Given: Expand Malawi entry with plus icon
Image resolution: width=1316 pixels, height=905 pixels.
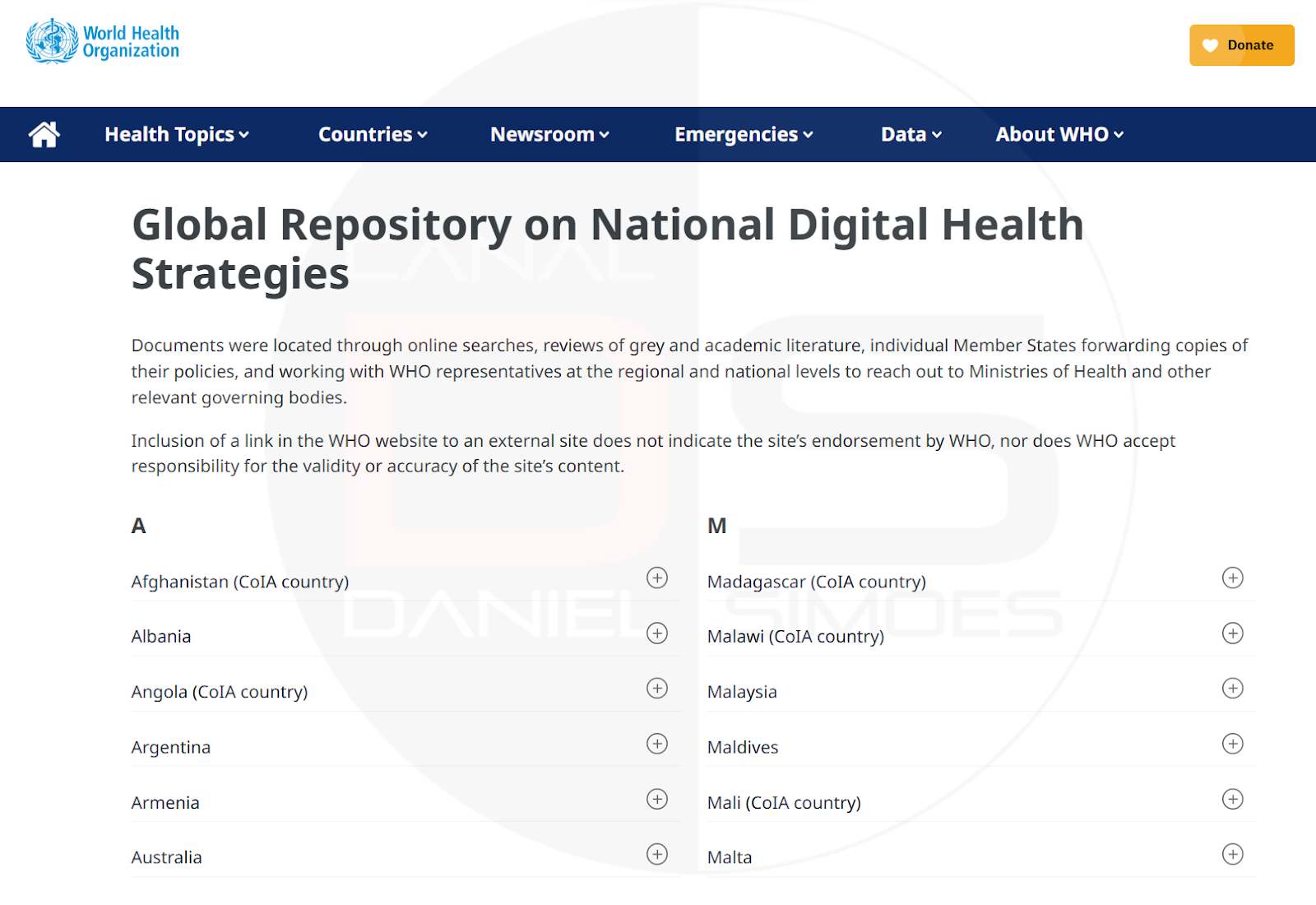Looking at the screenshot, I should pyautogui.click(x=1232, y=633).
